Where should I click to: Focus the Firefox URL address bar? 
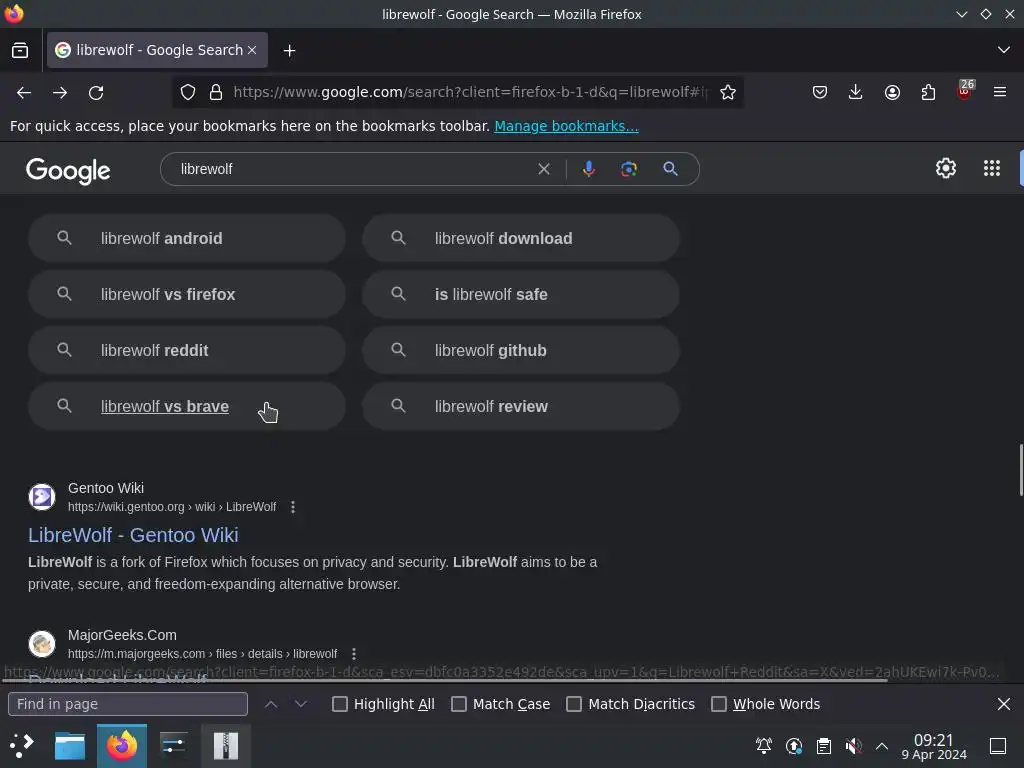[x=470, y=93]
